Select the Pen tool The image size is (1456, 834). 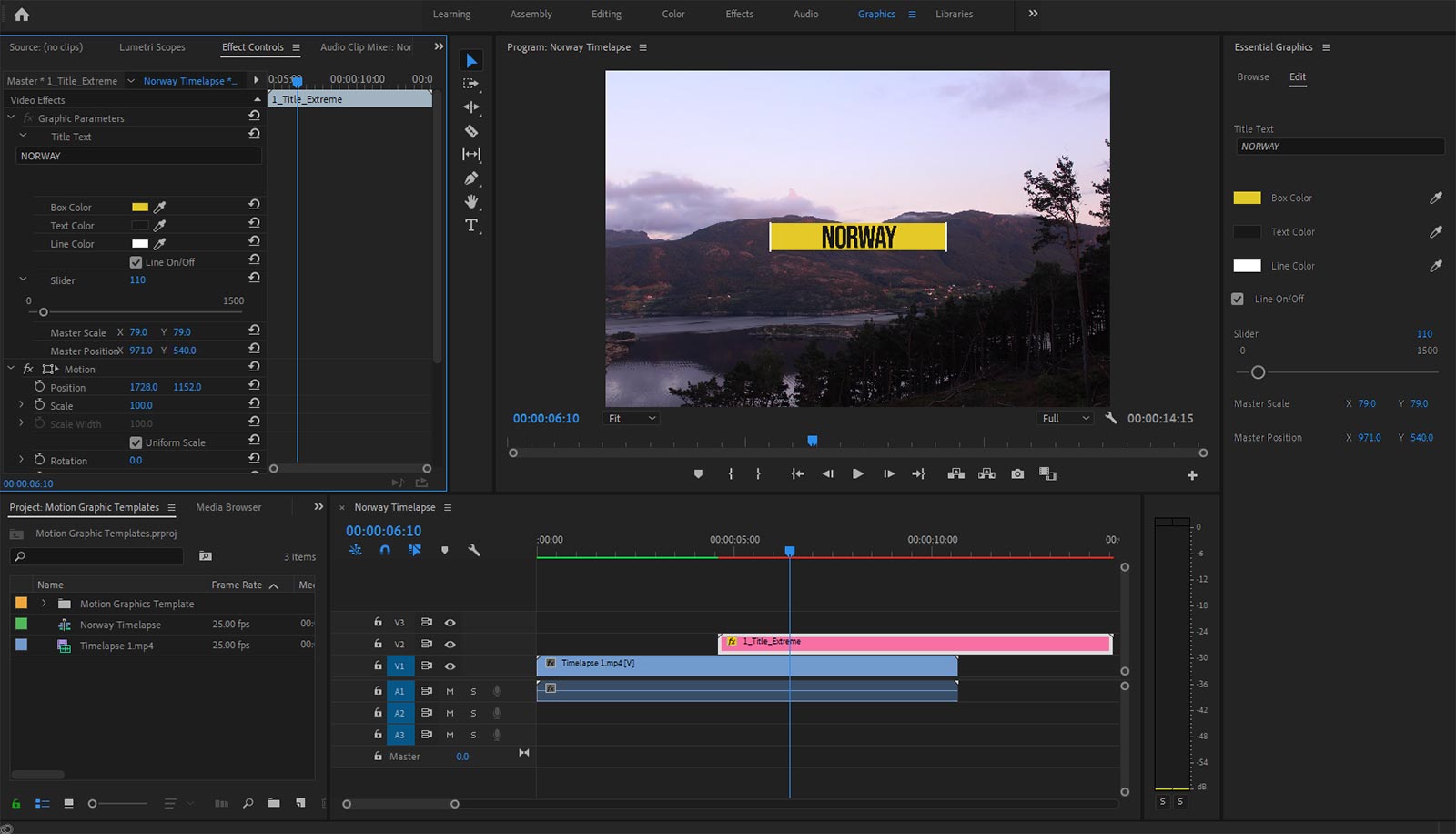pyautogui.click(x=471, y=178)
